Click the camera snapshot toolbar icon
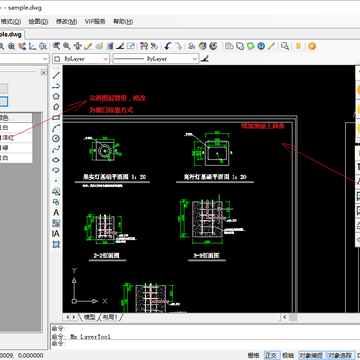The image size is (360, 360). (229, 46)
